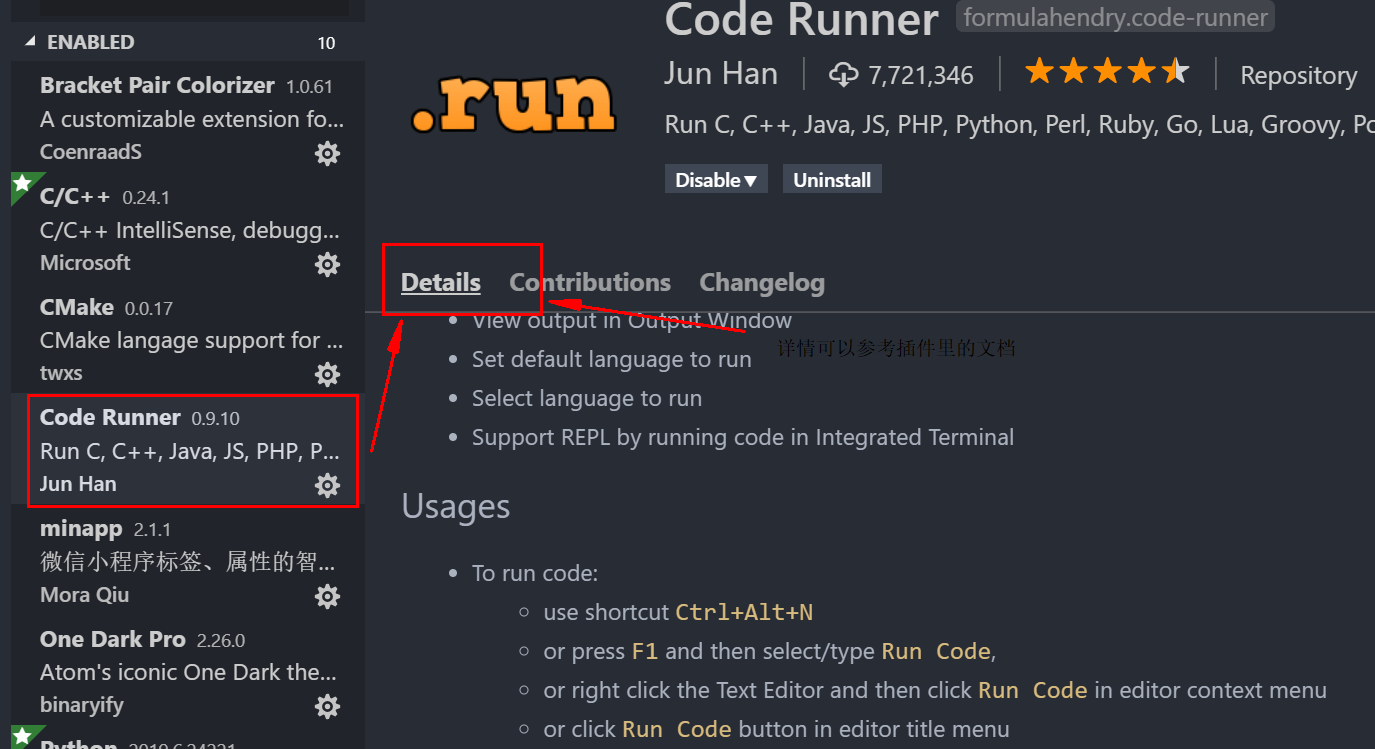The image size is (1375, 749).
Task: Click publisher Microsoft under C/C++
Action: click(85, 263)
